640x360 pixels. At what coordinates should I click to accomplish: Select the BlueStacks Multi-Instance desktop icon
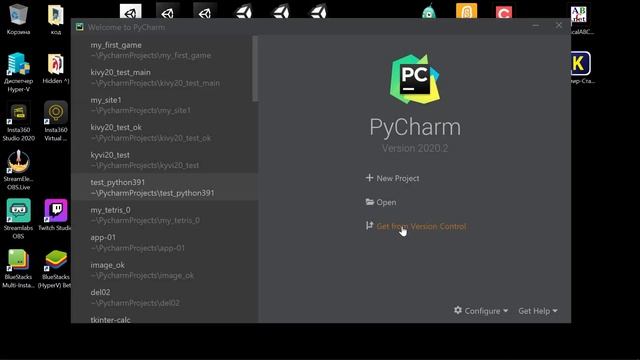coord(18,268)
